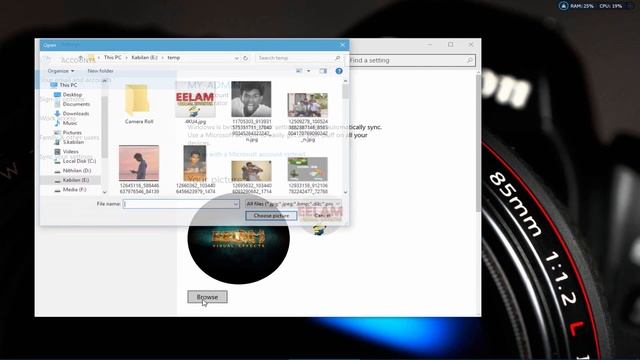This screenshot has height=360, width=640.
Task: Select Kabilan (E:) drive
Action: pyautogui.click(x=72, y=180)
